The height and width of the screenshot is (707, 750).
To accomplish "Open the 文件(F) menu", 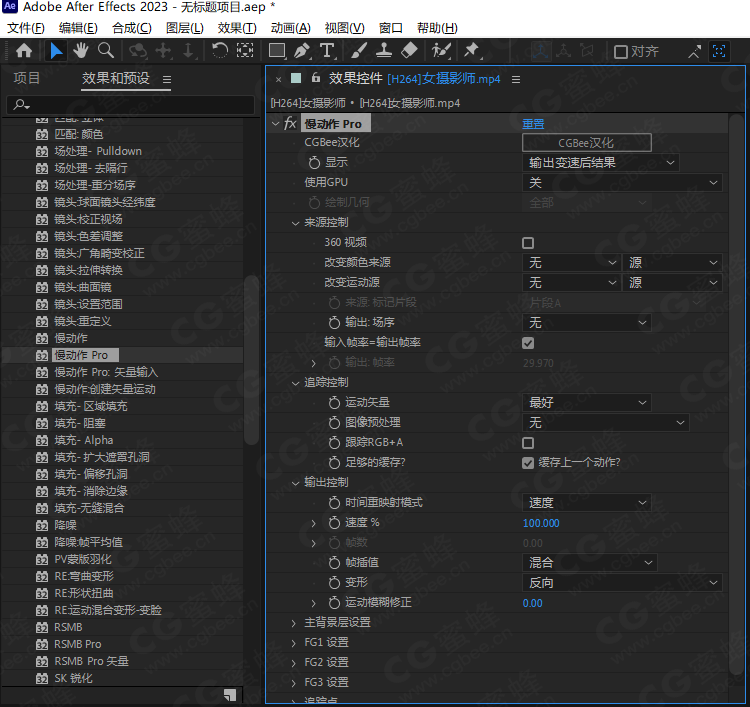I will pos(26,28).
